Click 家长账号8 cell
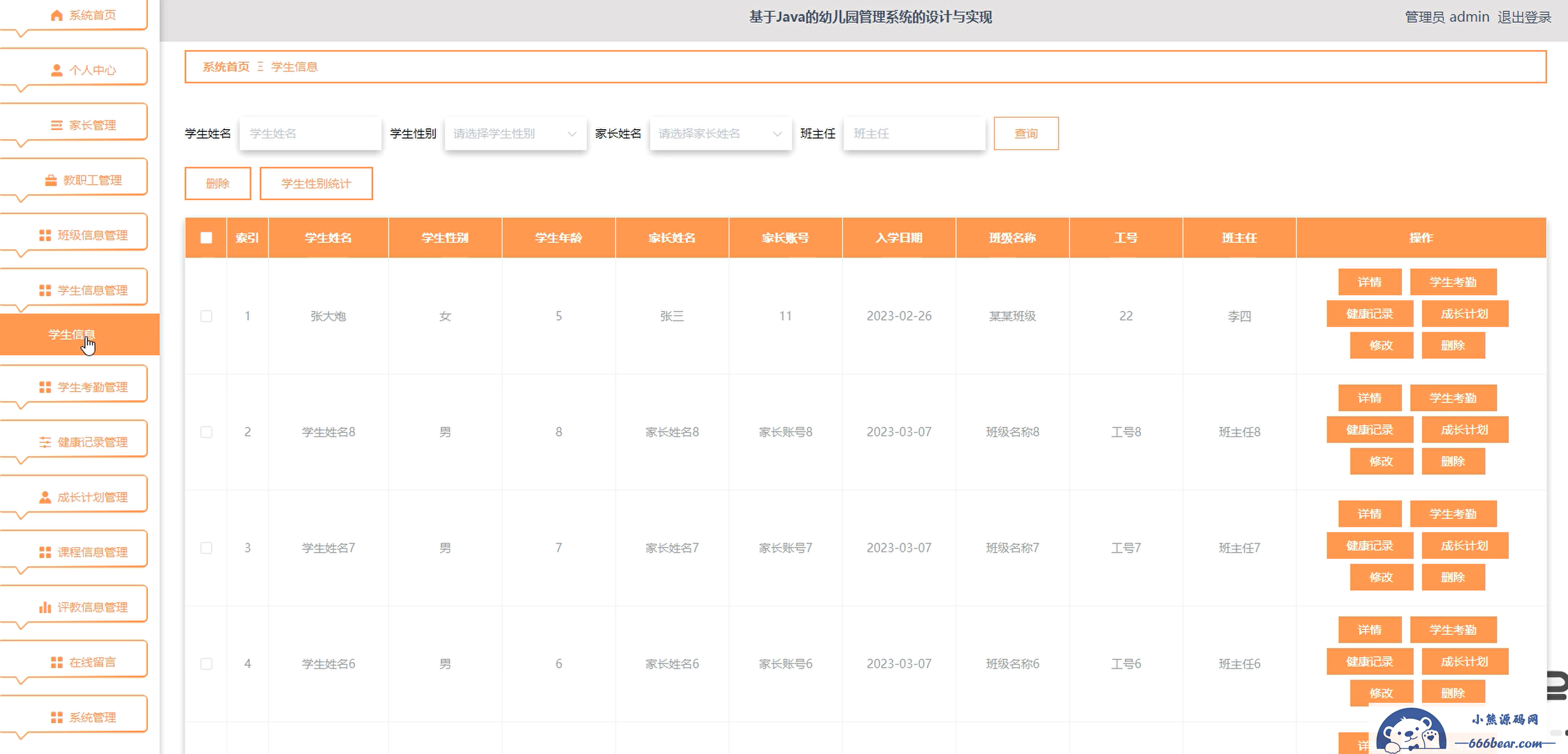Viewport: 1568px width, 754px height. (x=785, y=432)
